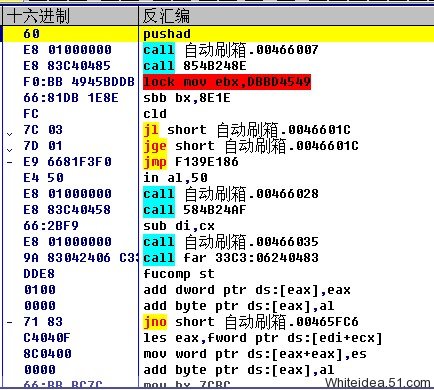
Task: Click hex bytes 8C0400
Action: tap(47, 354)
